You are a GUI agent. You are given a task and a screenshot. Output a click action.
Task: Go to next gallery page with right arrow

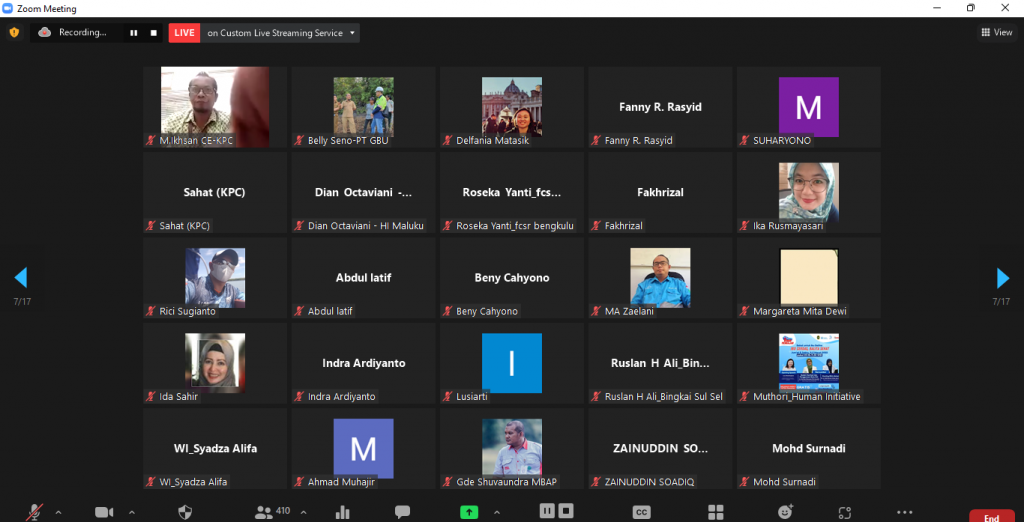[x=1003, y=278]
